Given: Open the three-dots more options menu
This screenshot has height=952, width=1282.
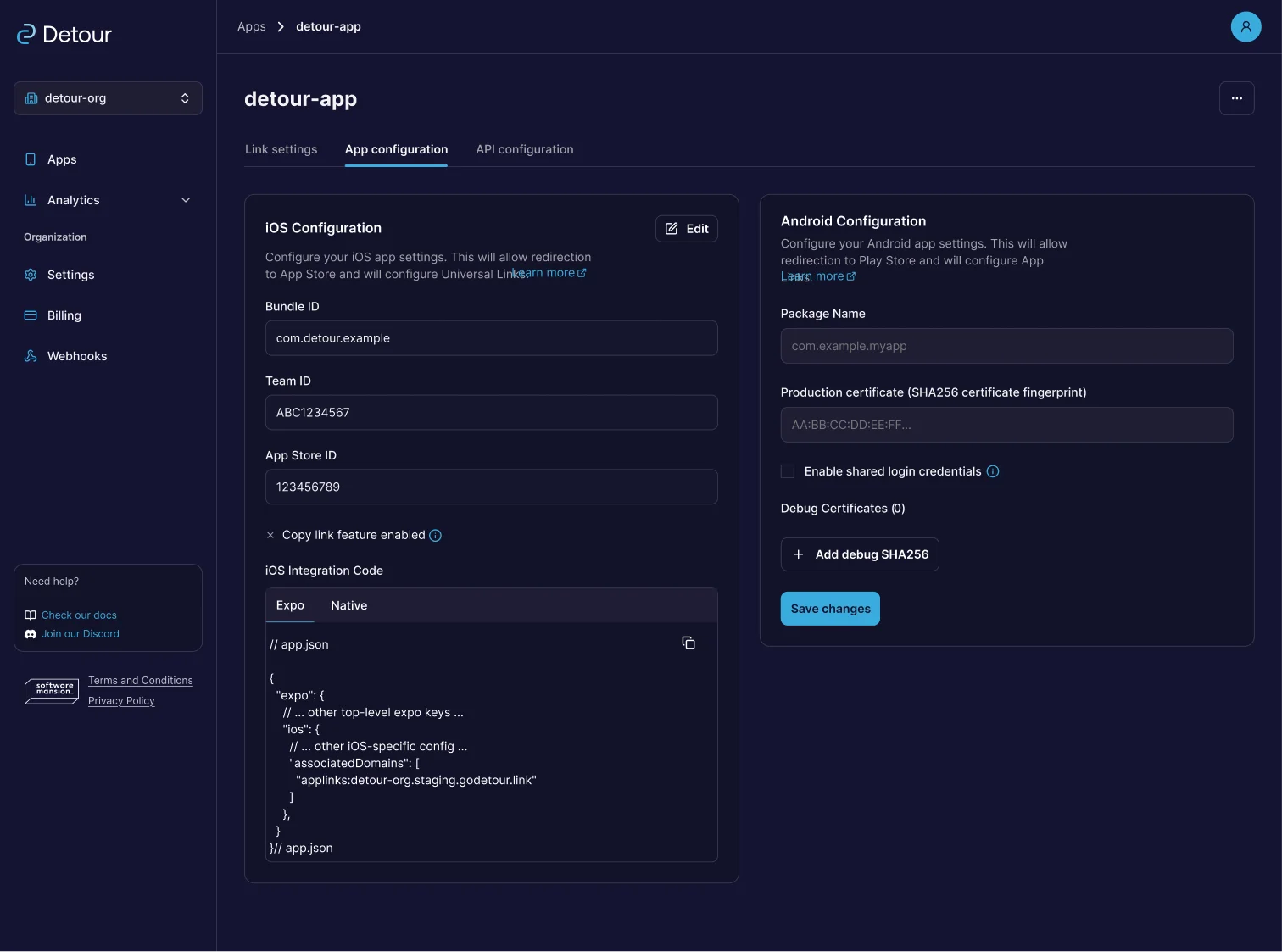Looking at the screenshot, I should pos(1236,98).
